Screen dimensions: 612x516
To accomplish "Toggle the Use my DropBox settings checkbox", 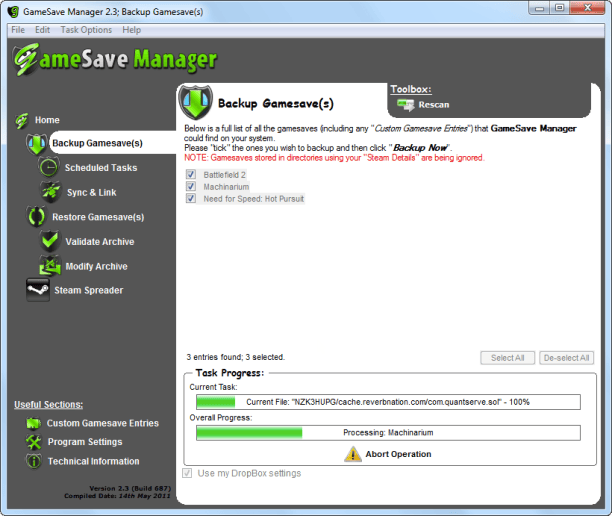I will [187, 473].
